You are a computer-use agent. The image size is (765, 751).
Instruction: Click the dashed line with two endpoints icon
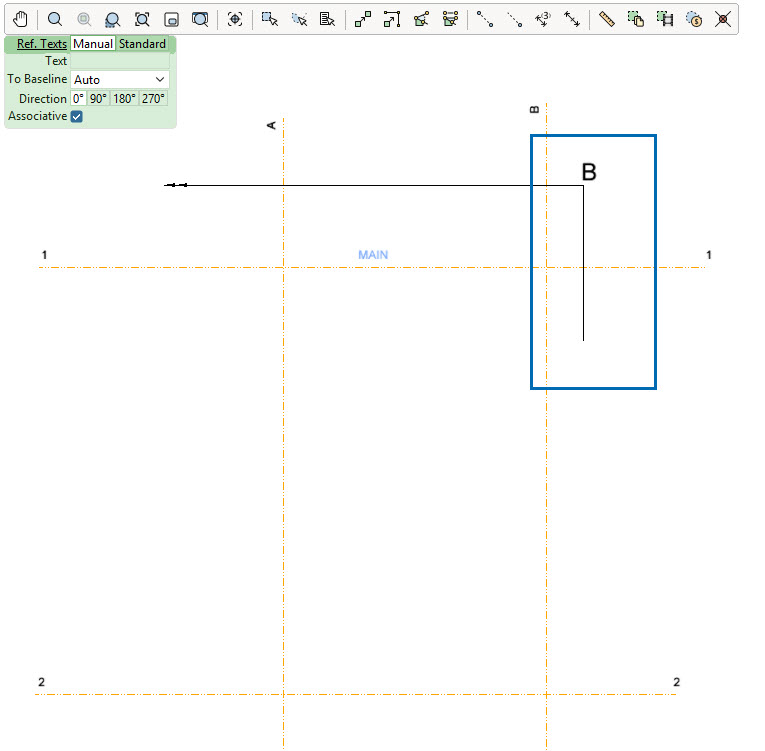click(x=485, y=20)
